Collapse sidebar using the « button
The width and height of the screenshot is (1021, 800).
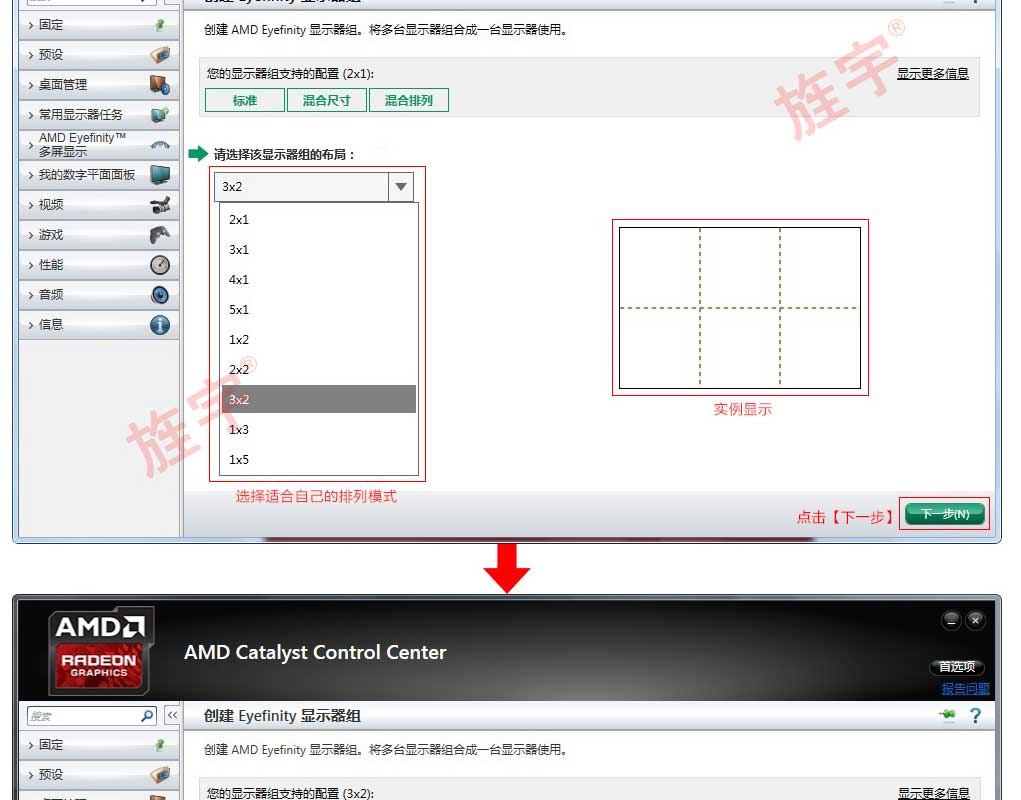172,715
